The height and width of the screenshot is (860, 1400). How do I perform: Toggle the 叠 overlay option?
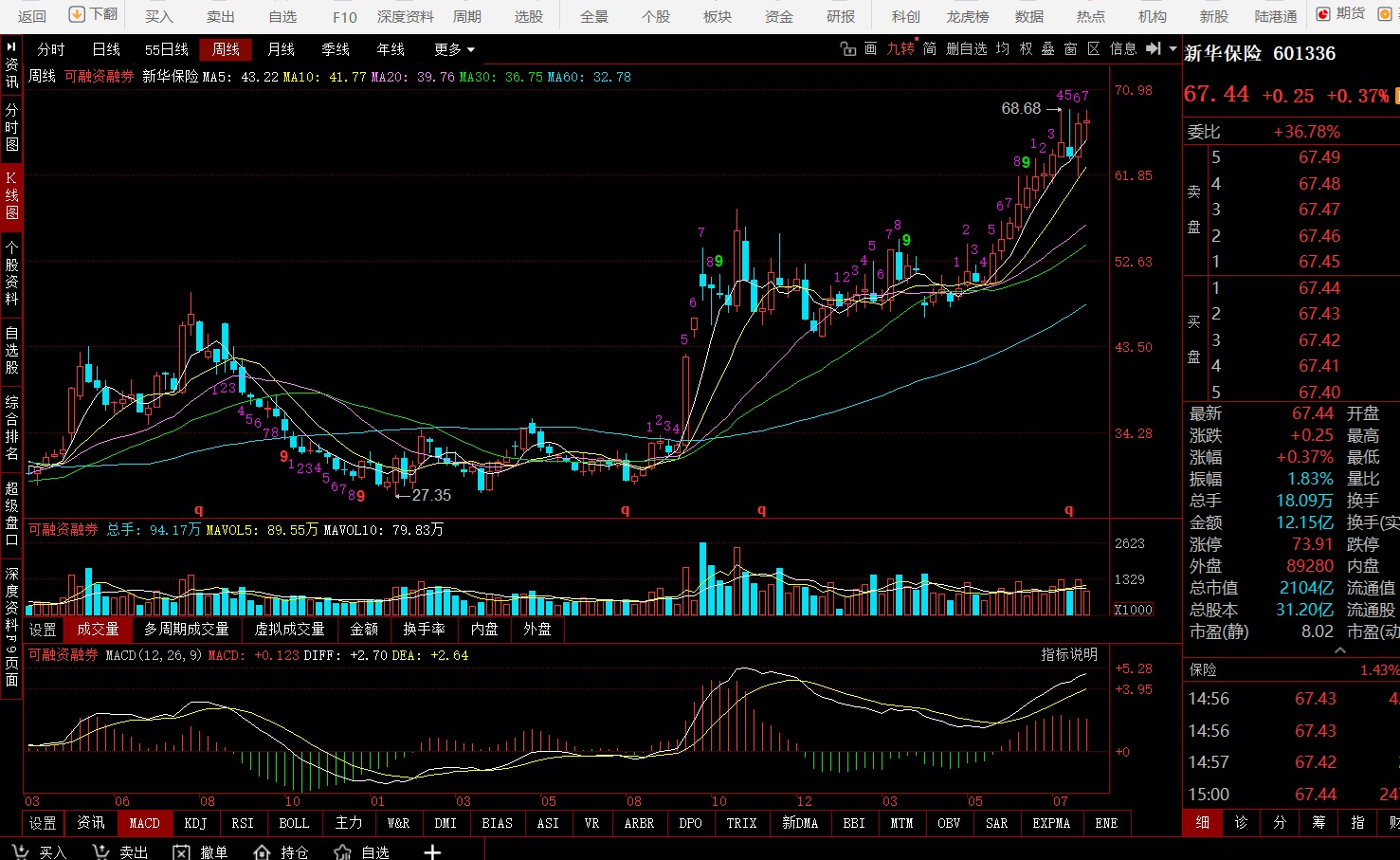click(1048, 49)
